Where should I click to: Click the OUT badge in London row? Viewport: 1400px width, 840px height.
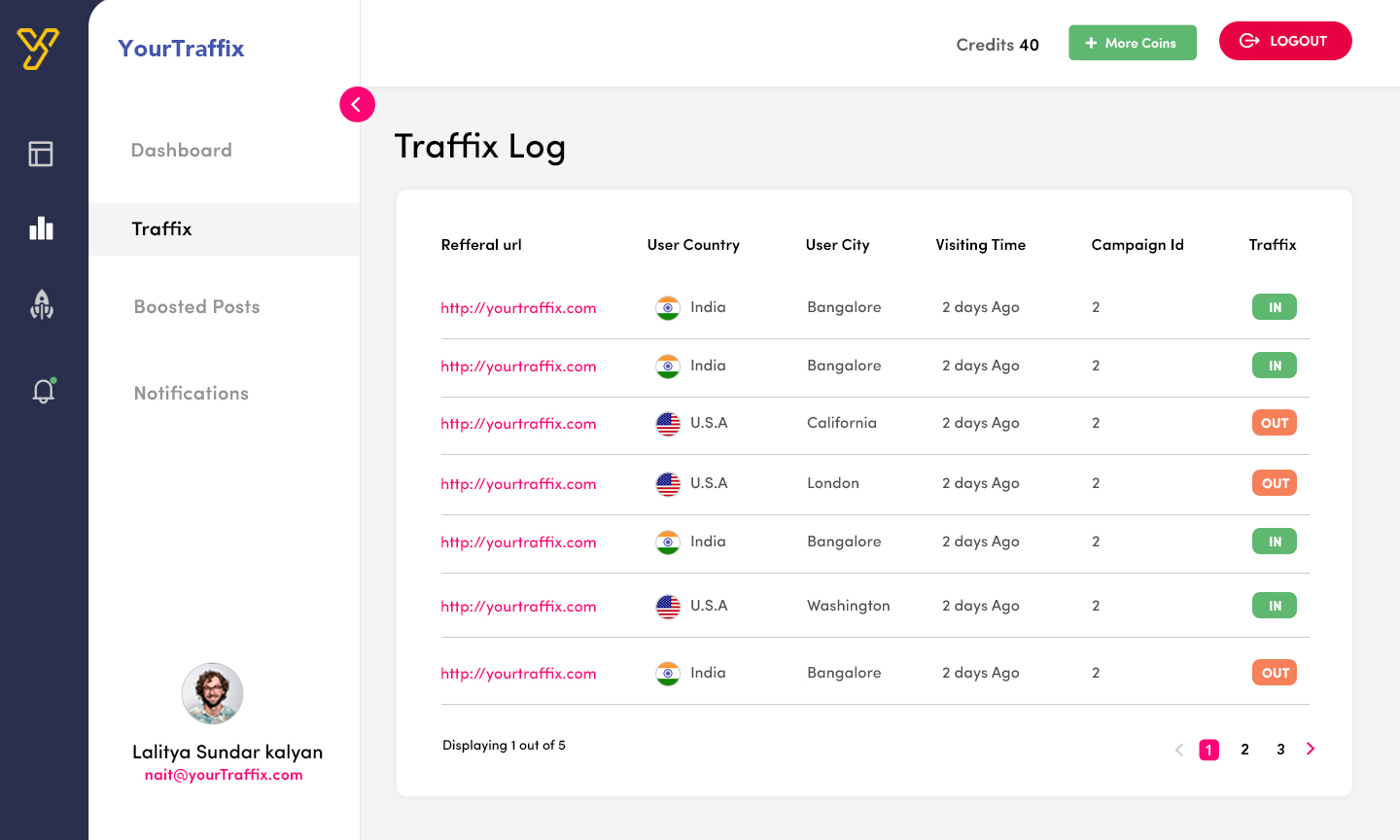coord(1275,483)
